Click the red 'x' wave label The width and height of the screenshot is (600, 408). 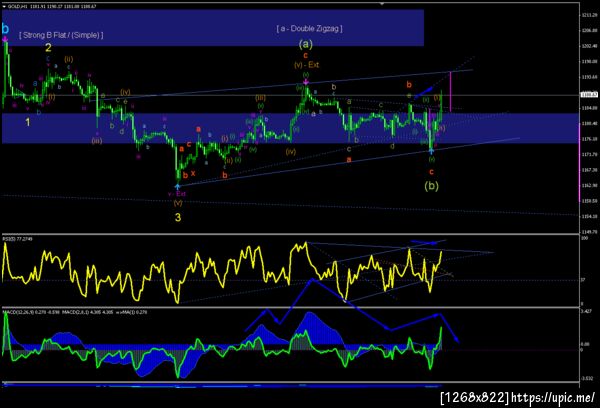click(x=193, y=173)
